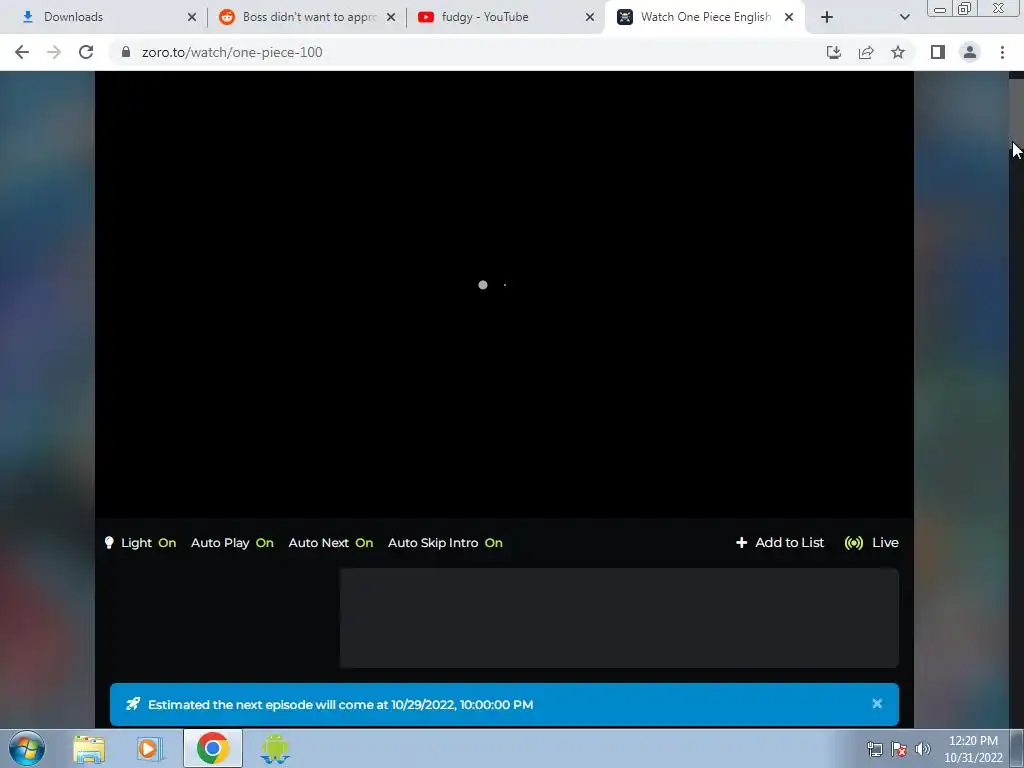Click the Live watch-together button

click(871, 543)
